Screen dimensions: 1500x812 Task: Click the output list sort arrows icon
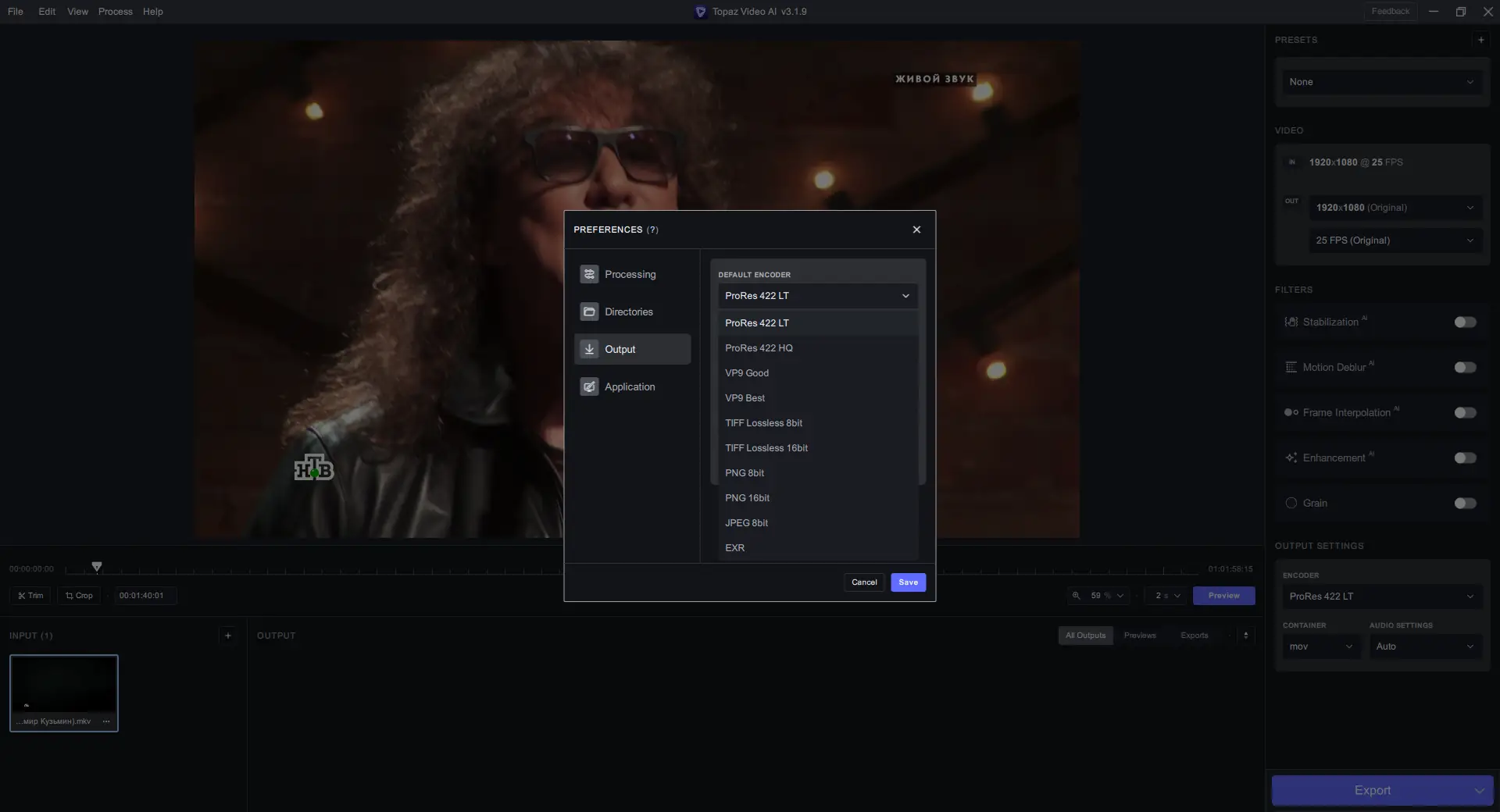(1246, 636)
